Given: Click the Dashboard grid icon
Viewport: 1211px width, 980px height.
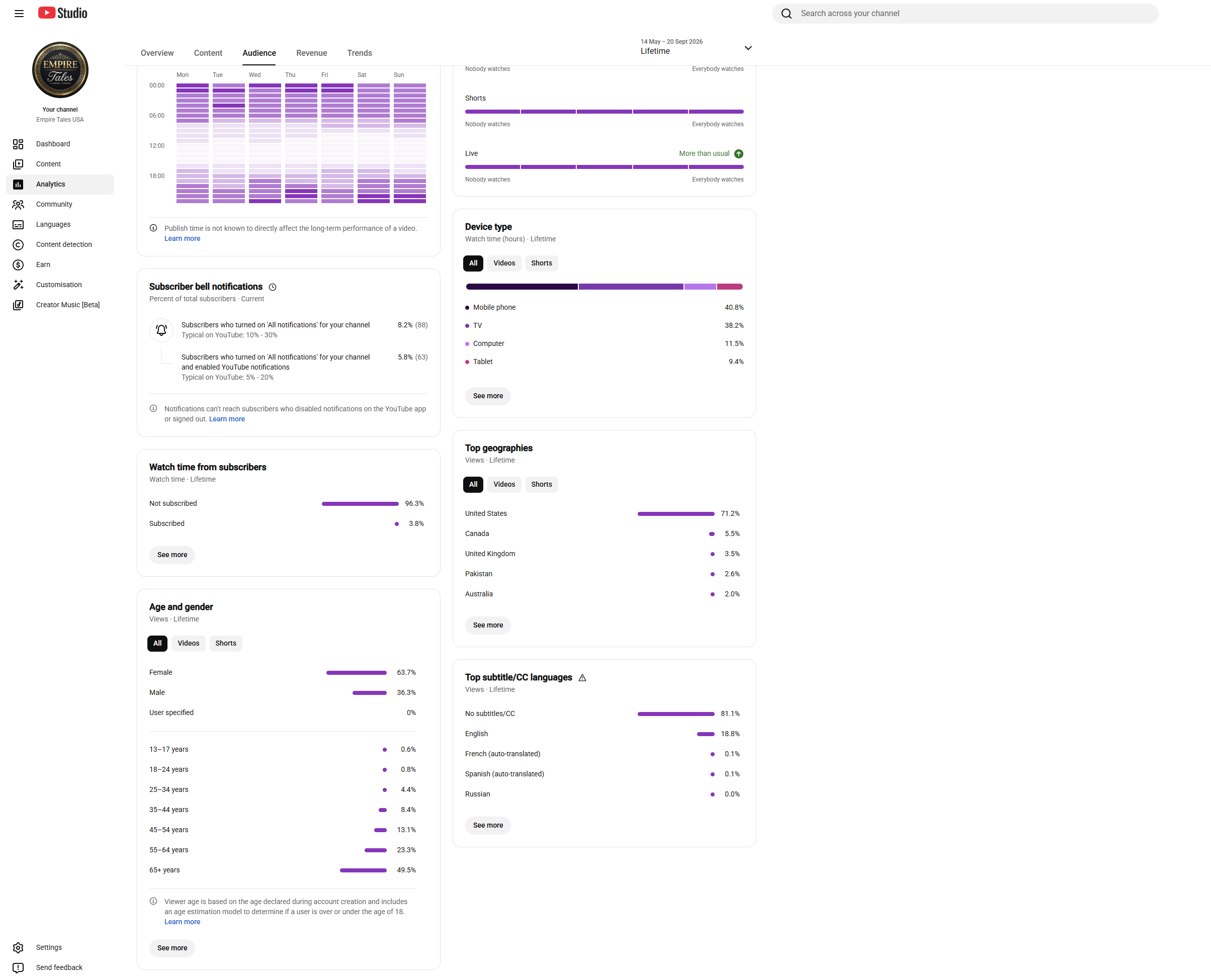Looking at the screenshot, I should pos(18,144).
